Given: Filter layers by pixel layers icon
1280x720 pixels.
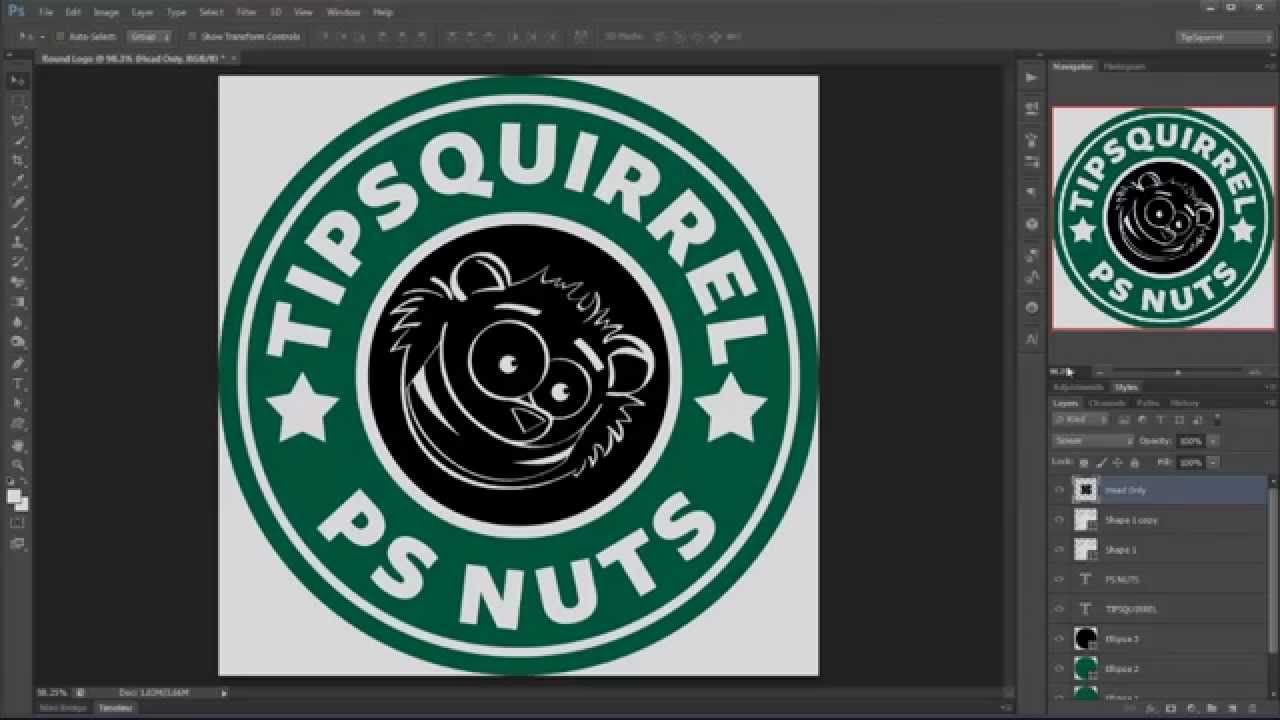Looking at the screenshot, I should click(x=1124, y=420).
